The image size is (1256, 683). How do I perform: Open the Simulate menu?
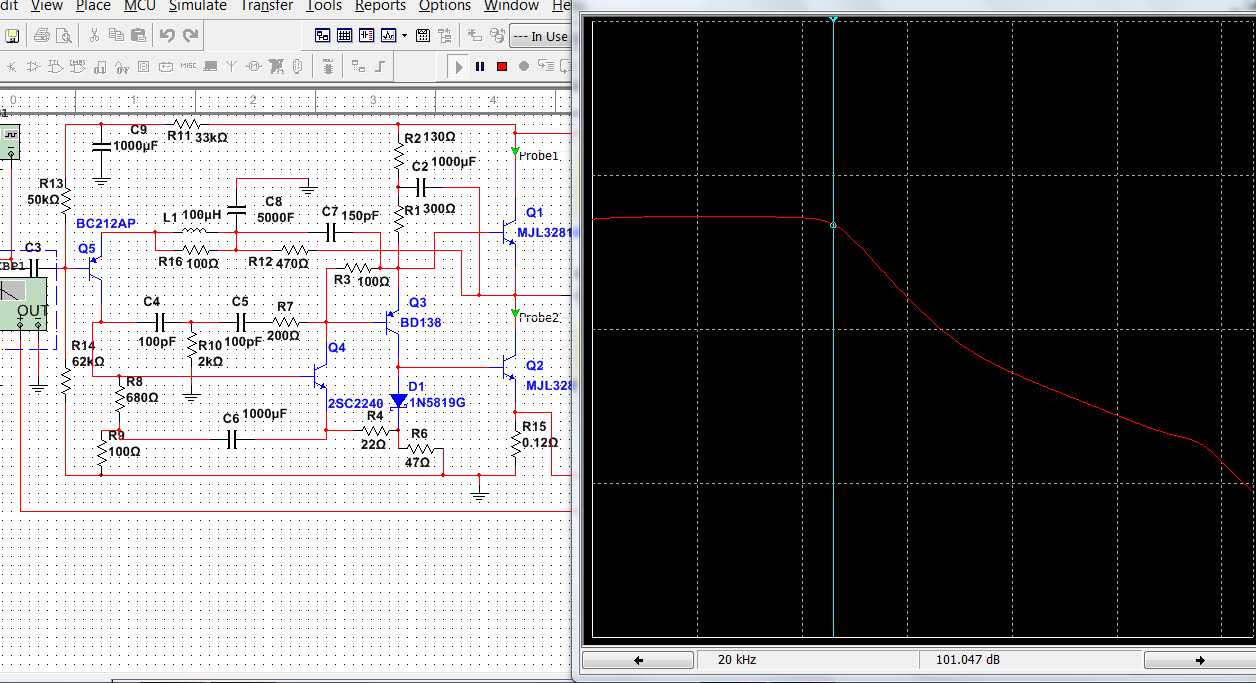(x=197, y=6)
